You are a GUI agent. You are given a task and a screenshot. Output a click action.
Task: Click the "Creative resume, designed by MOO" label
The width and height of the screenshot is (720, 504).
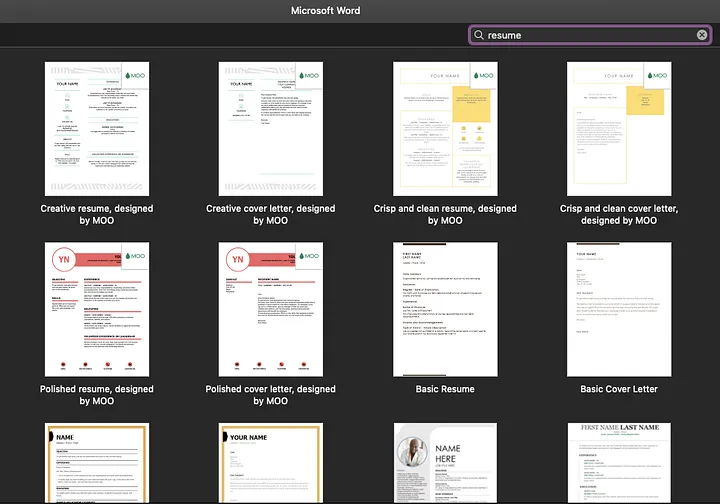(x=97, y=214)
